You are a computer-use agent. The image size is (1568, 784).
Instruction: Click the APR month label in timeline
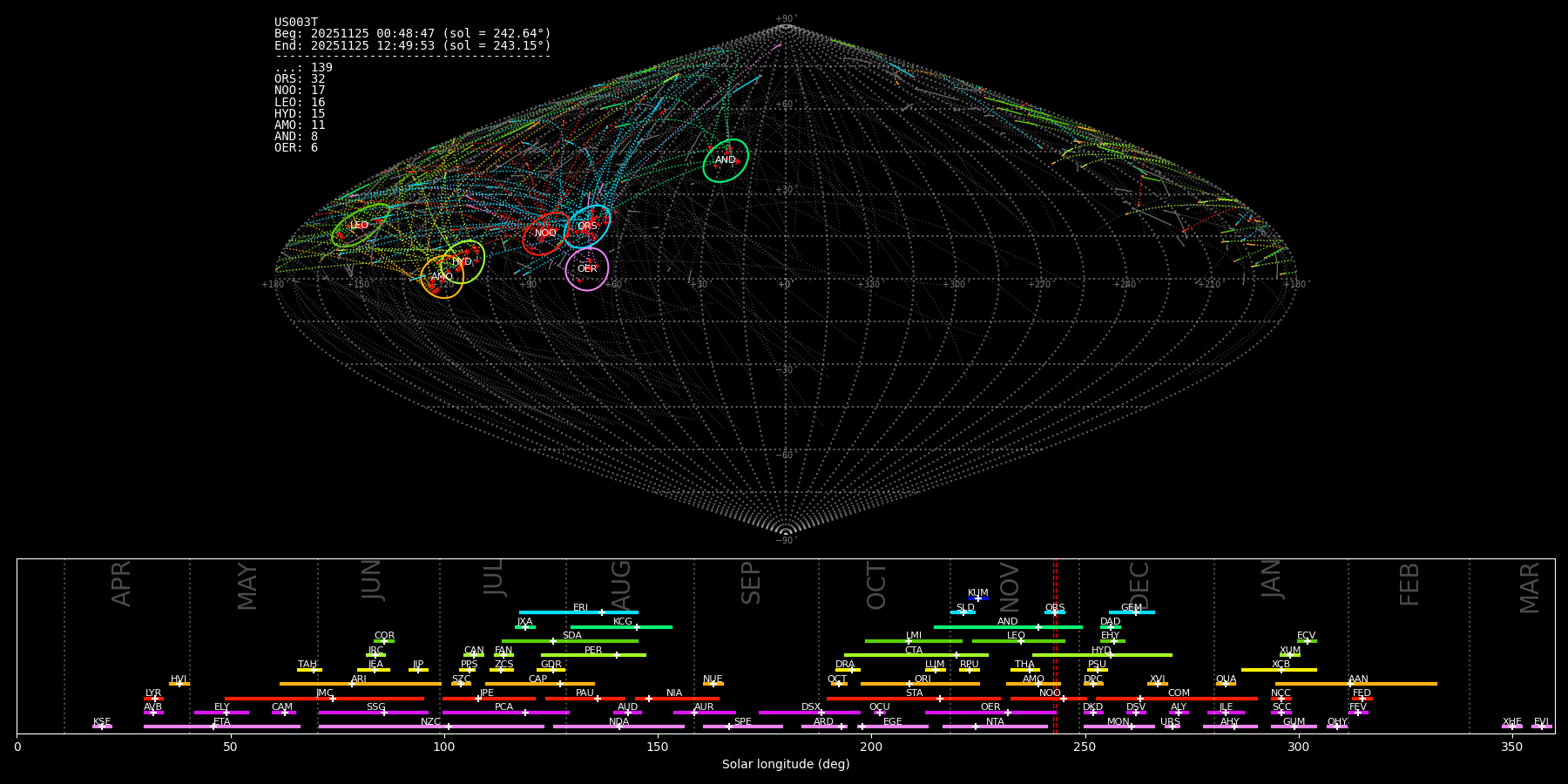[x=122, y=584]
